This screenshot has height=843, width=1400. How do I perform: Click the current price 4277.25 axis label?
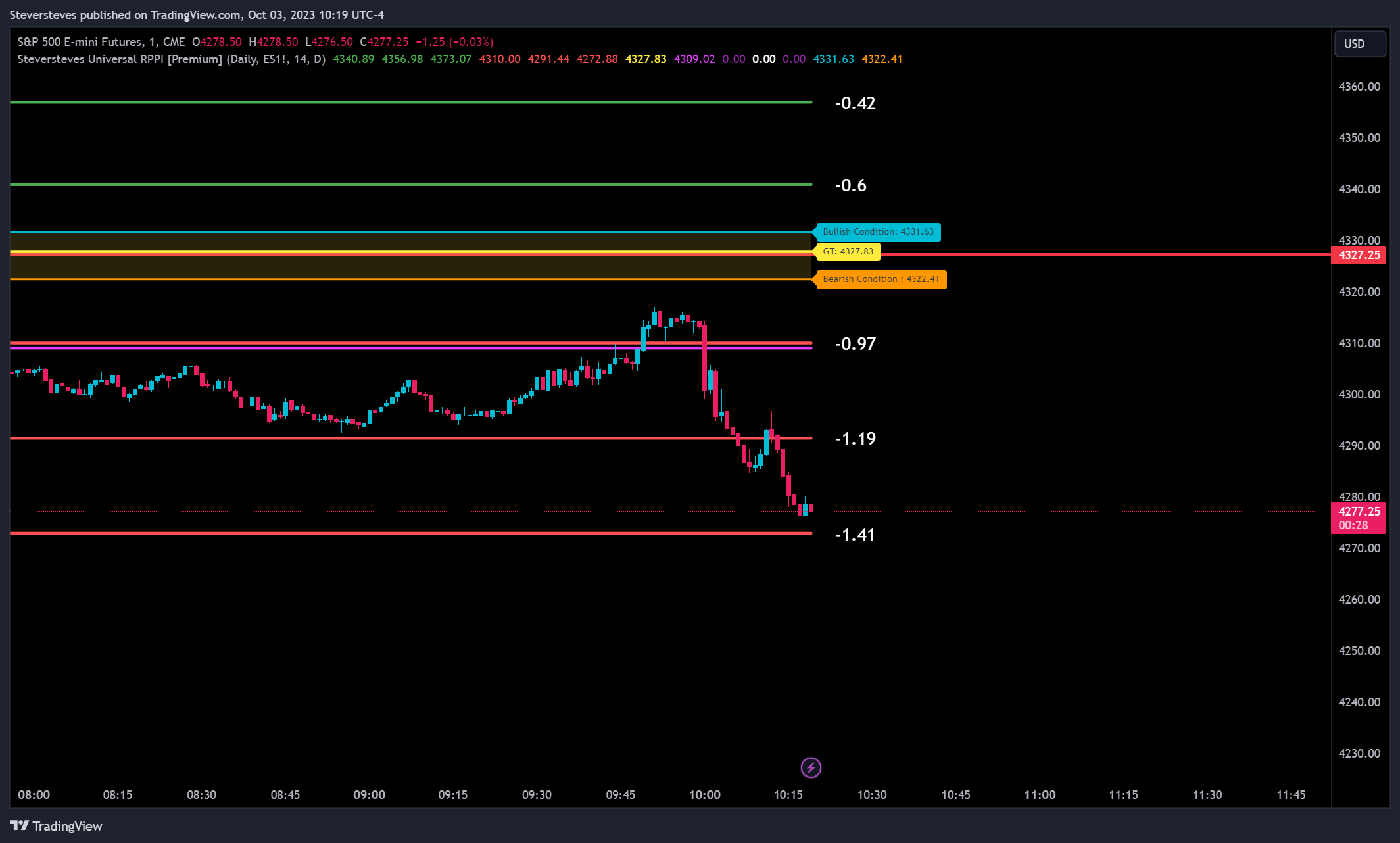(x=1359, y=511)
